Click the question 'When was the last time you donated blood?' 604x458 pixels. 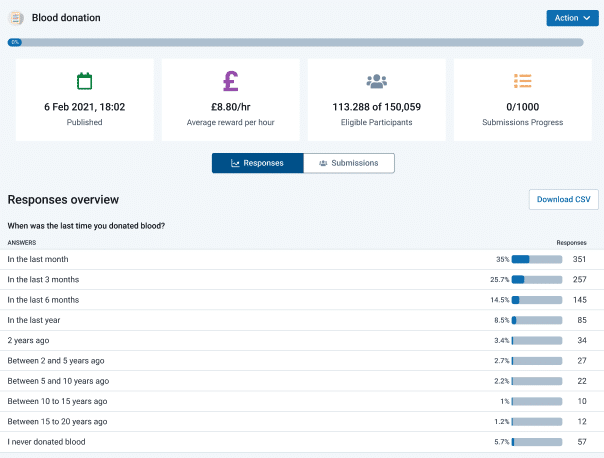[x=86, y=226]
